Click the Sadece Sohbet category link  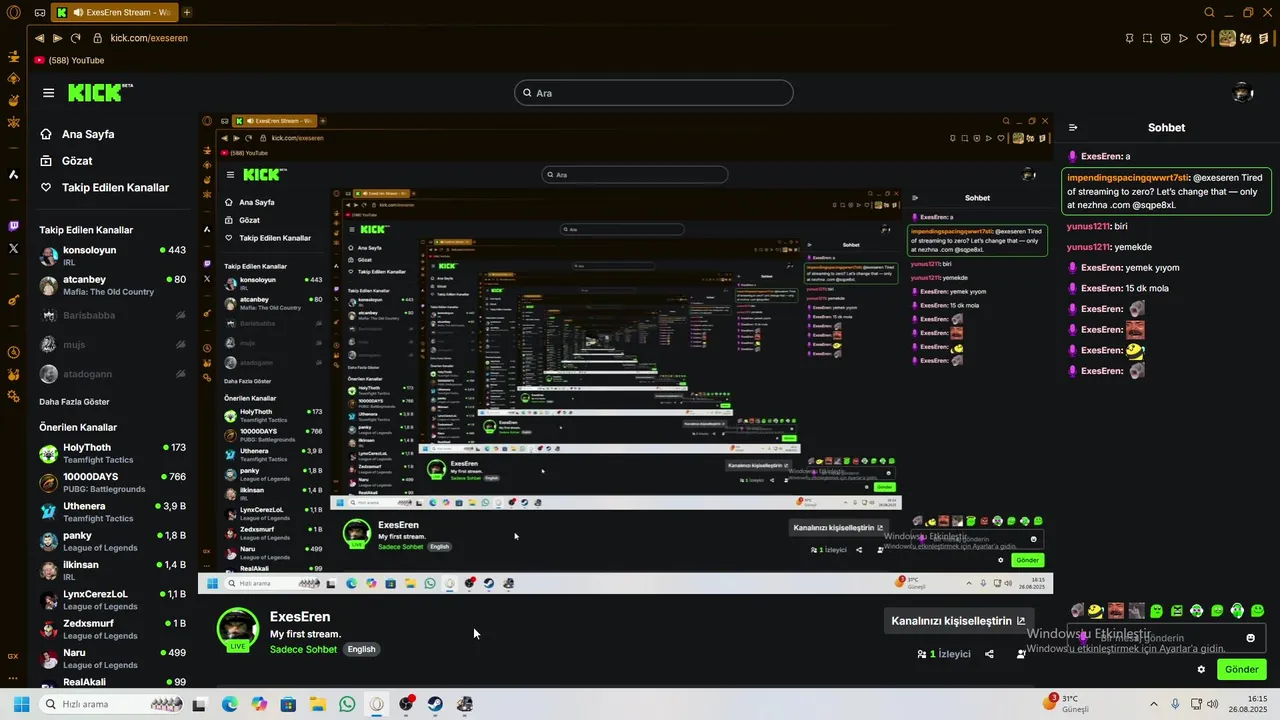point(303,649)
